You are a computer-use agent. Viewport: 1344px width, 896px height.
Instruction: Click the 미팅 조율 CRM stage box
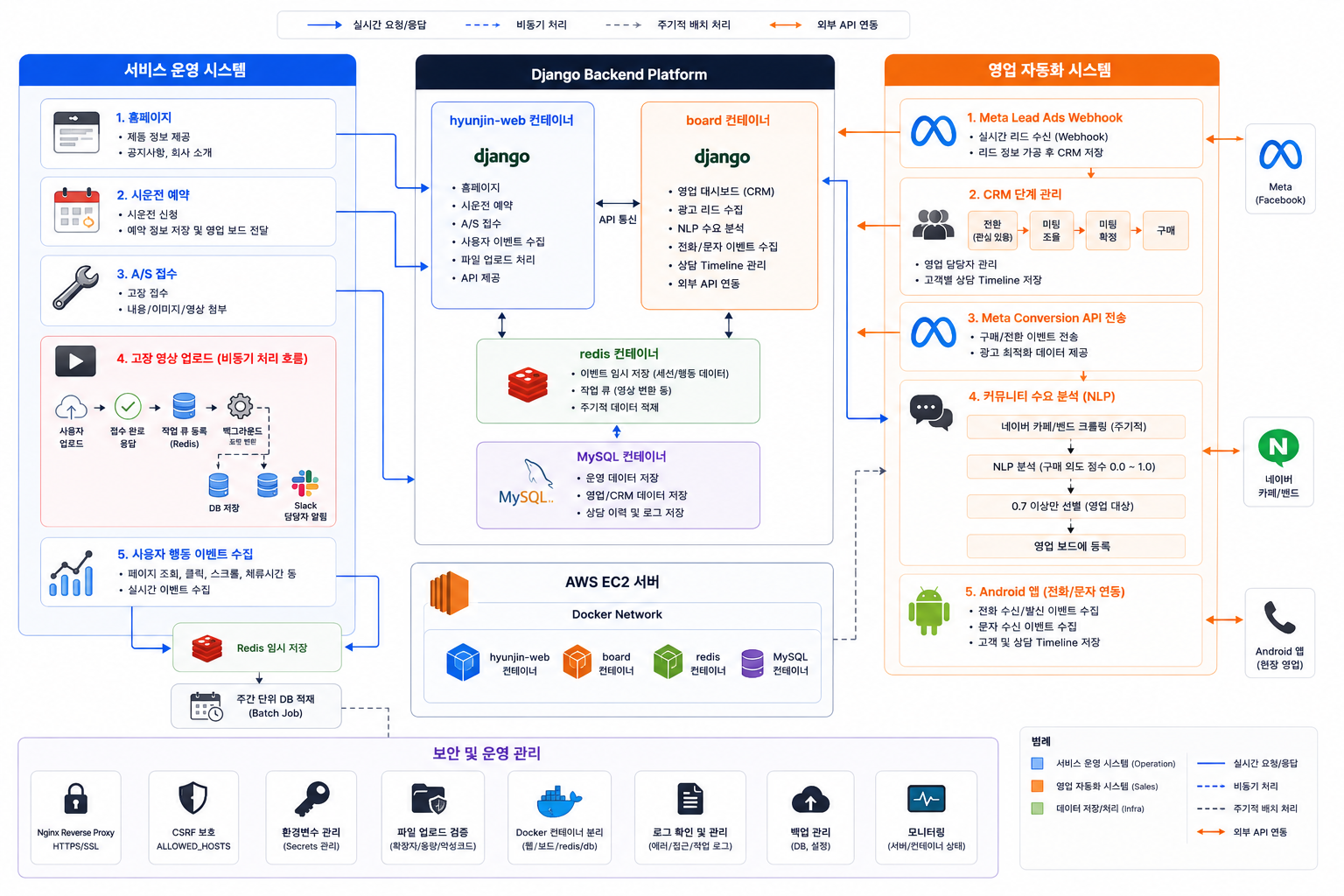[1051, 230]
